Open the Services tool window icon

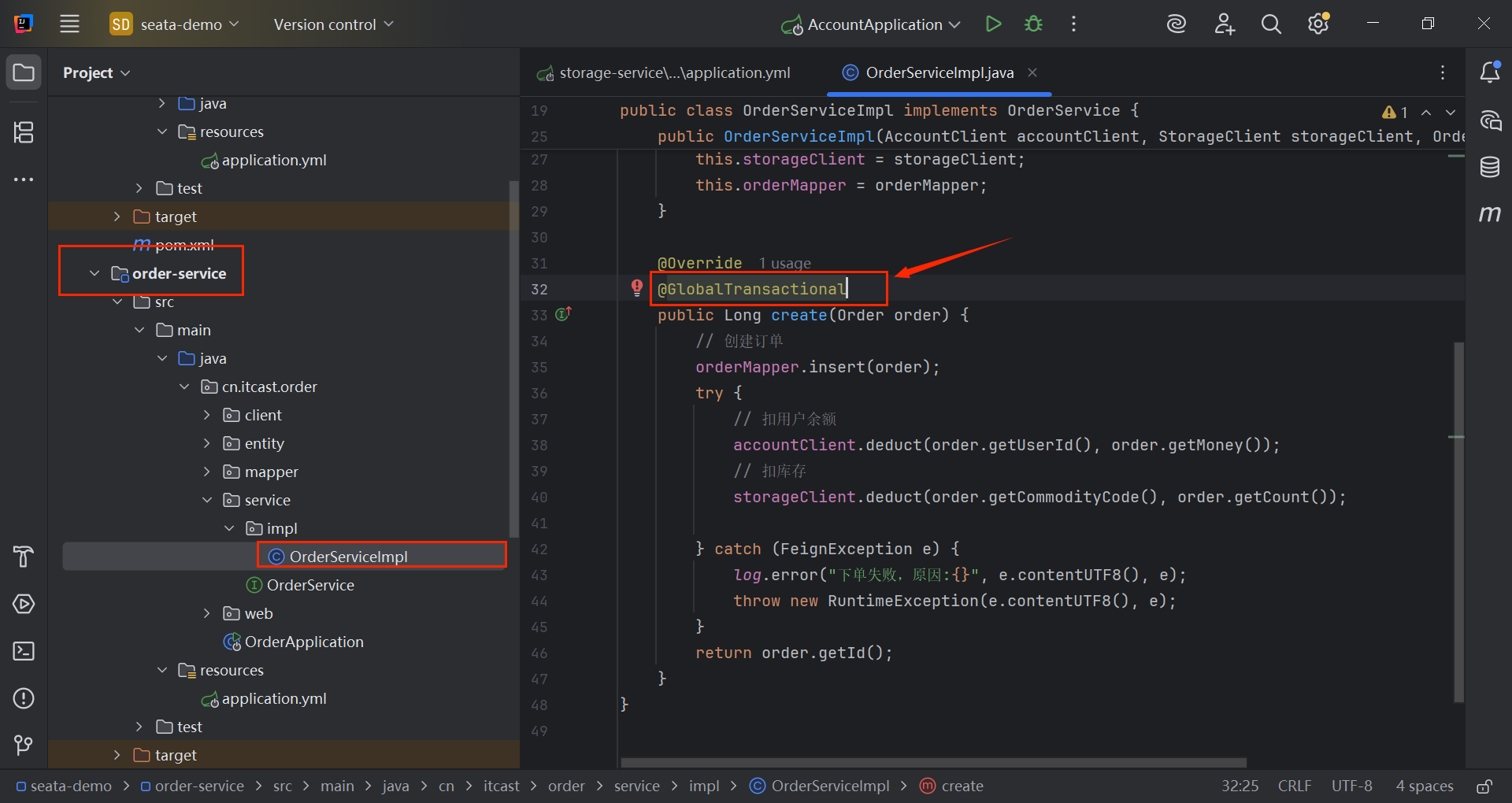[x=24, y=604]
